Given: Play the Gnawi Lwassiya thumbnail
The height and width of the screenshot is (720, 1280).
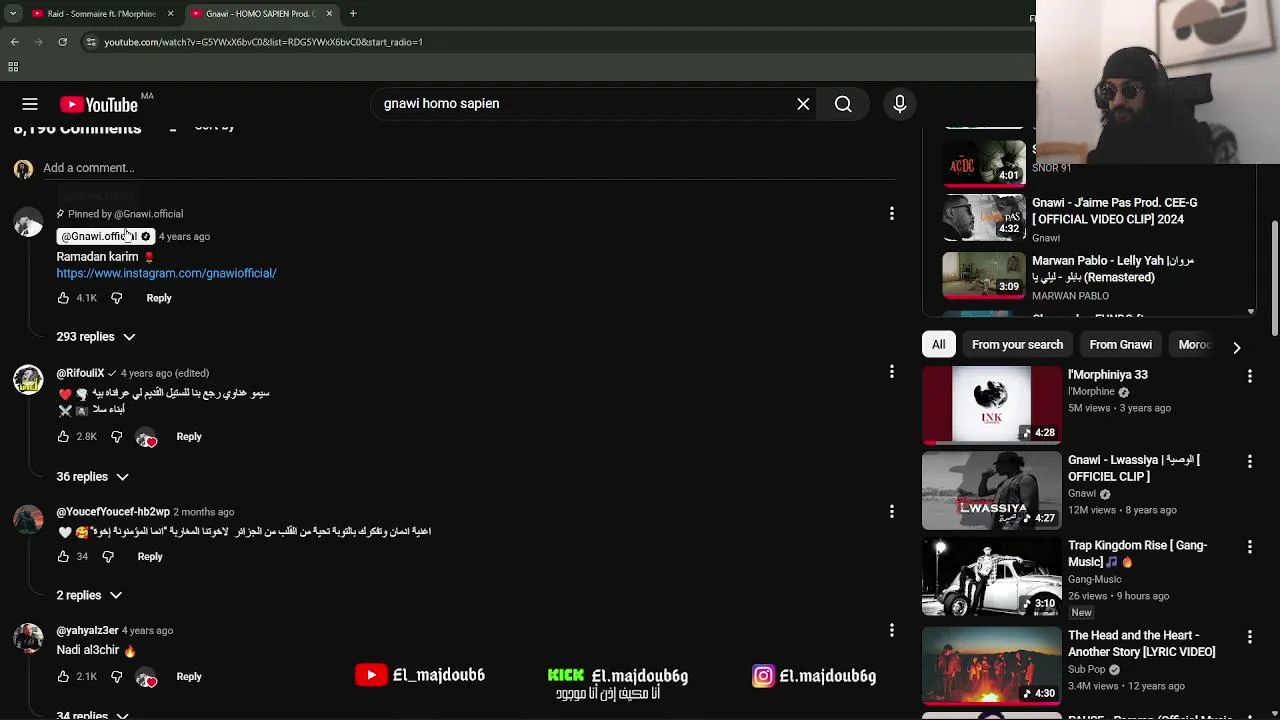Looking at the screenshot, I should 991,490.
